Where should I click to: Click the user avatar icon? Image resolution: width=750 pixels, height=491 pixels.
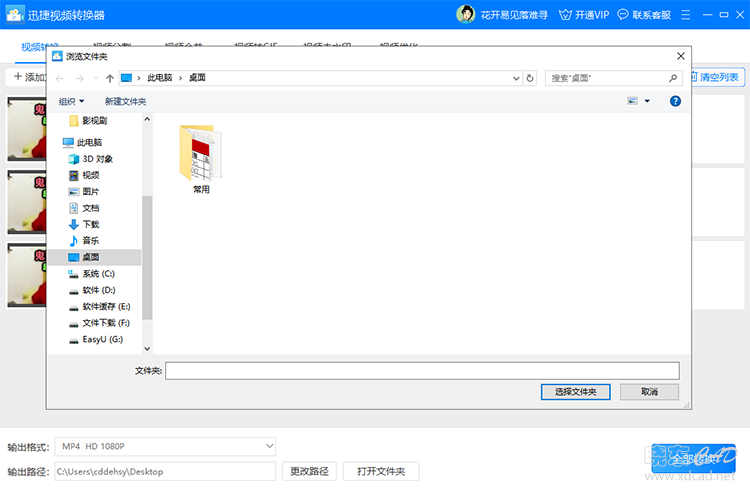tap(465, 14)
